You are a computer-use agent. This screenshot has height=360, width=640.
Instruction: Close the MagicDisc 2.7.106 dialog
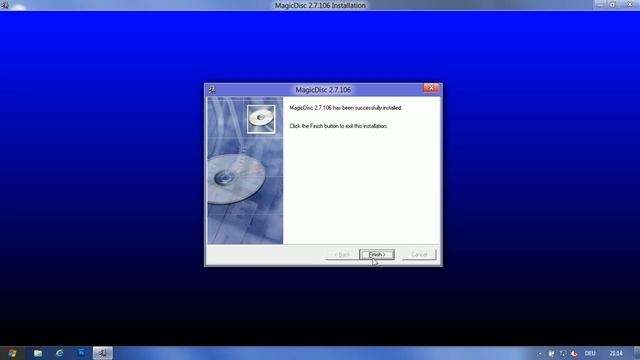(x=431, y=88)
